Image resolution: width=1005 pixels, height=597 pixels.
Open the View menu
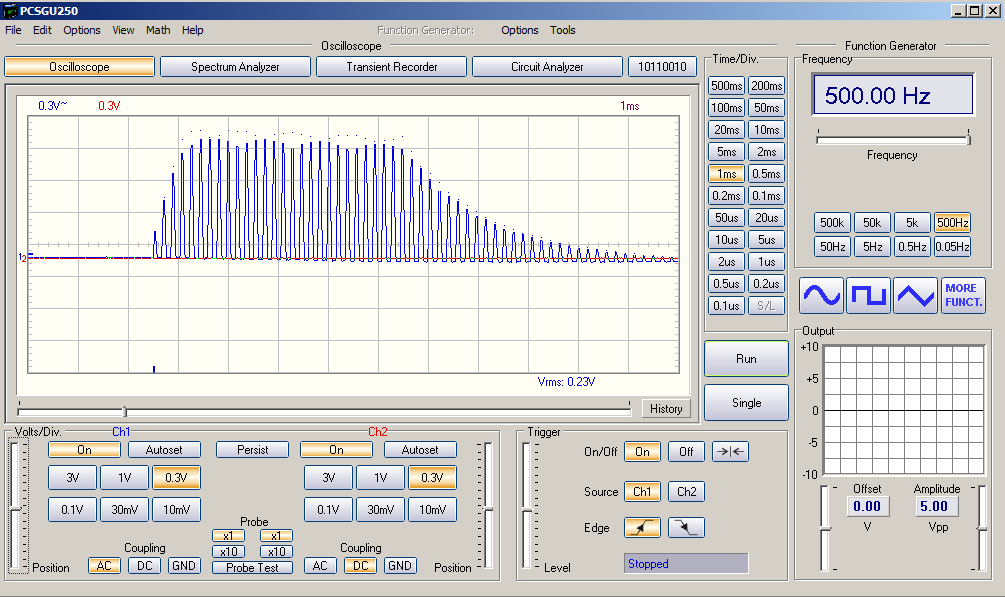point(123,30)
